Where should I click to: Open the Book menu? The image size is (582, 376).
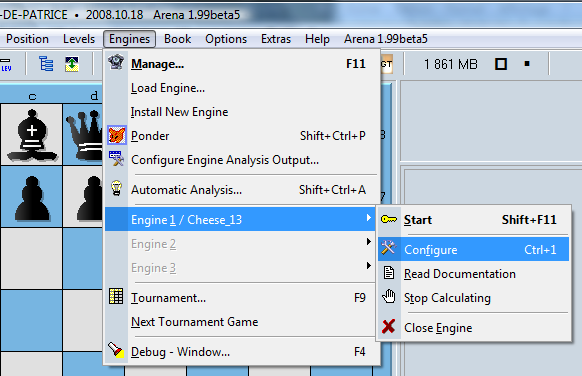[177, 39]
